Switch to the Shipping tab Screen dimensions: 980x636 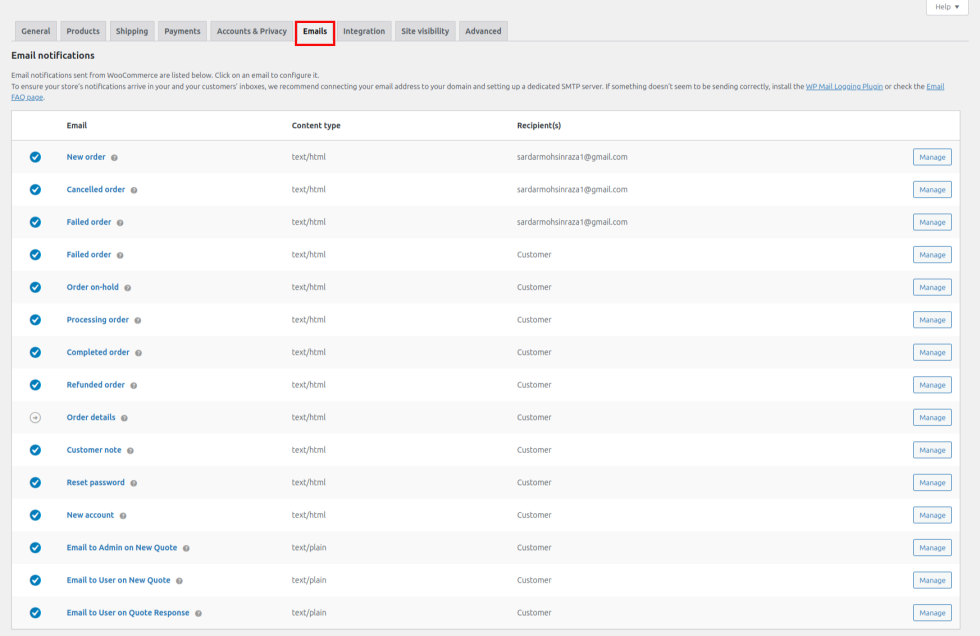[x=131, y=31]
